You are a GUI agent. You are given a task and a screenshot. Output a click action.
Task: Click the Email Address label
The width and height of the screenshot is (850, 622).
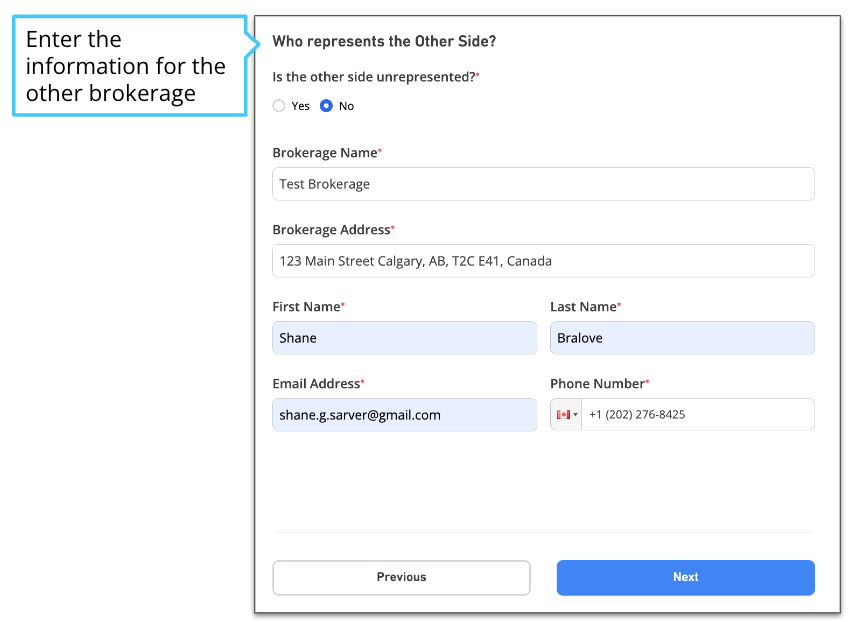(318, 384)
